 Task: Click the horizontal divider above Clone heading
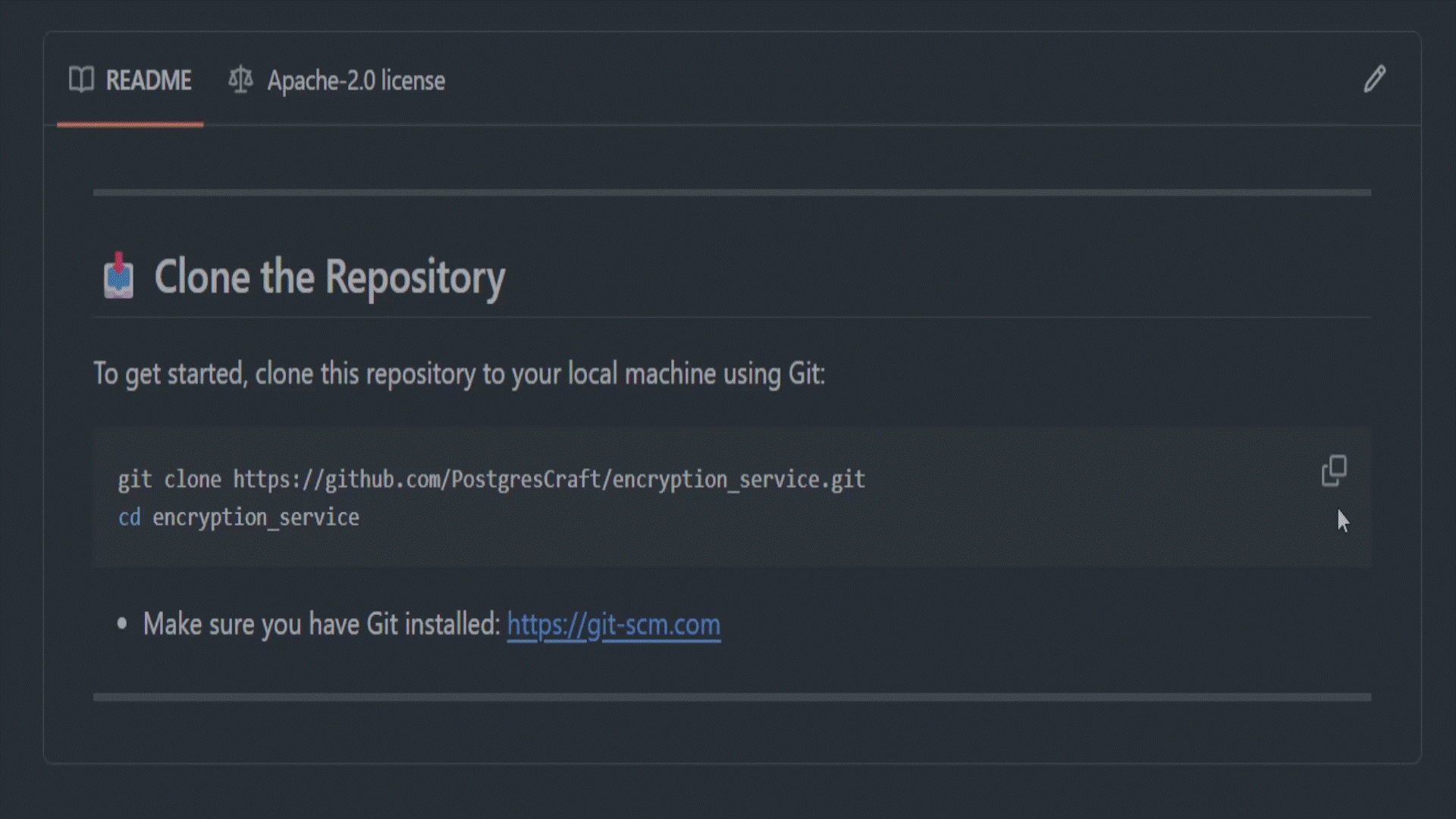click(x=732, y=193)
